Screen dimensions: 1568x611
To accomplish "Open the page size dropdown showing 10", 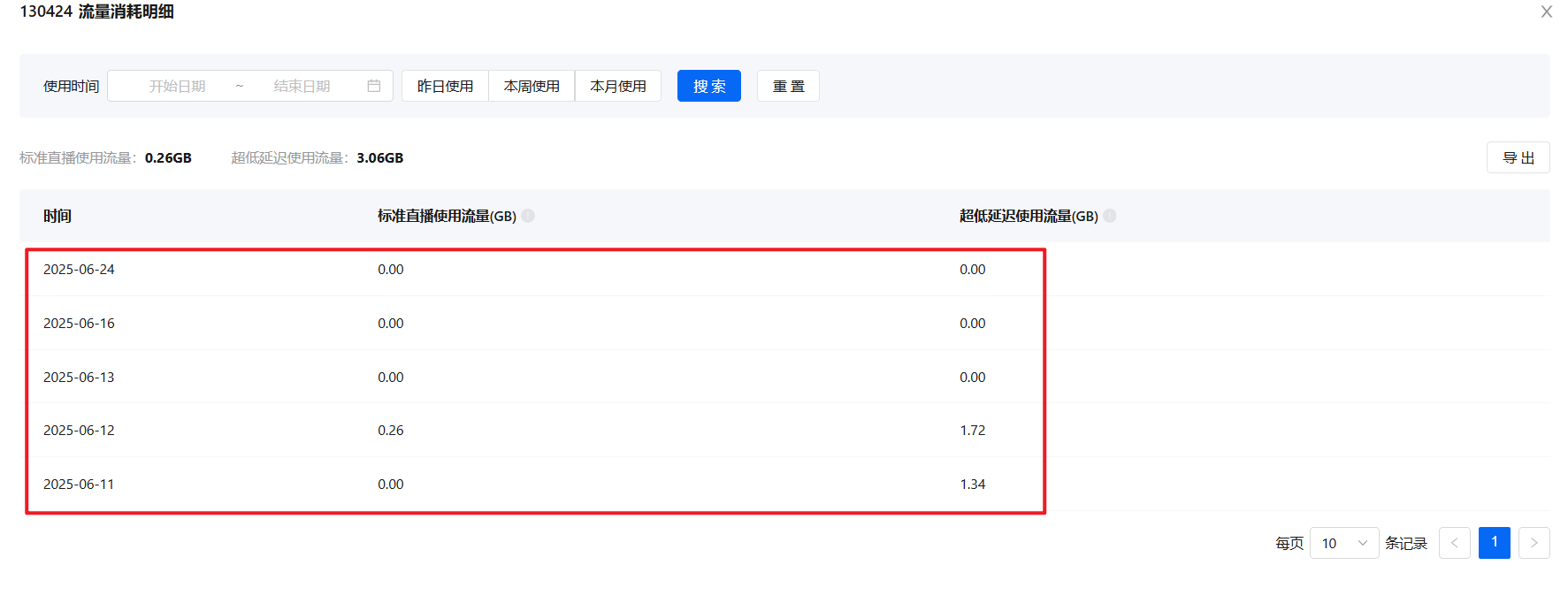I will pos(1343,543).
